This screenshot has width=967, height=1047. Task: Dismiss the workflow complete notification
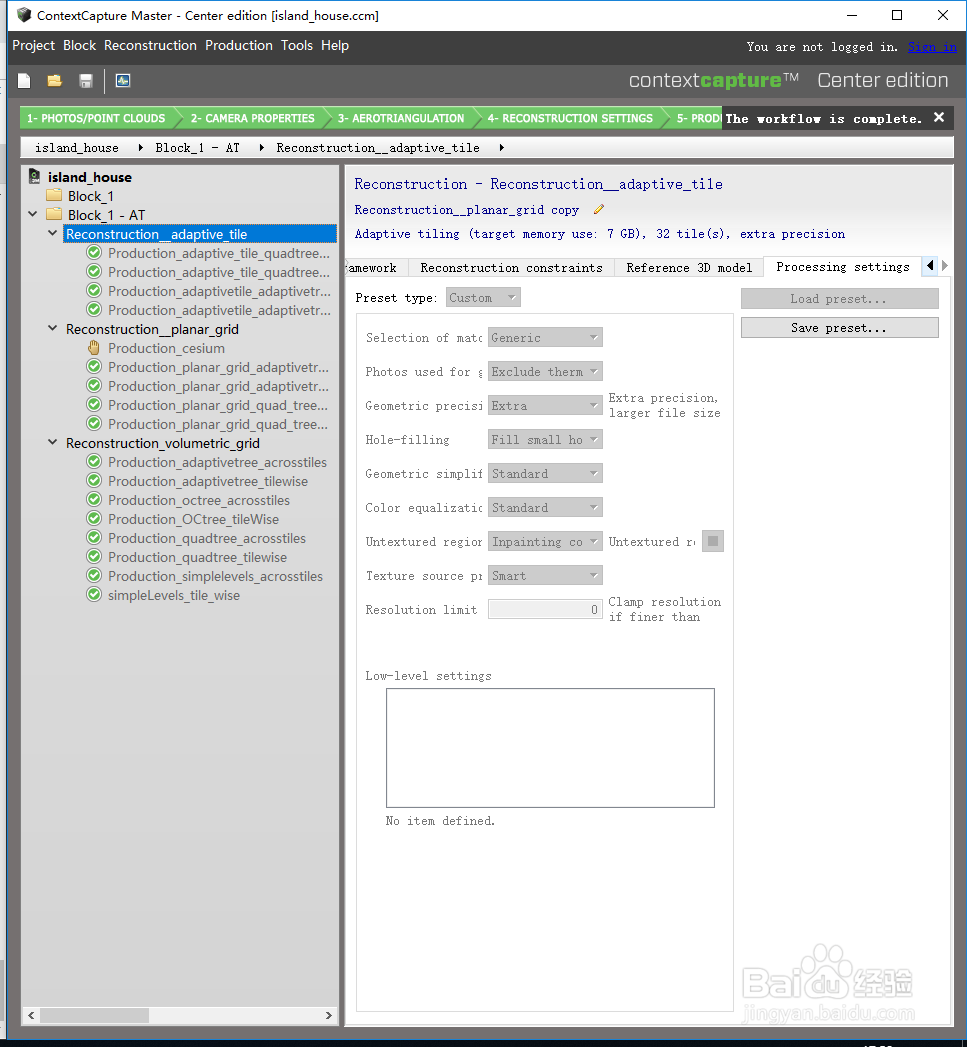click(939, 118)
